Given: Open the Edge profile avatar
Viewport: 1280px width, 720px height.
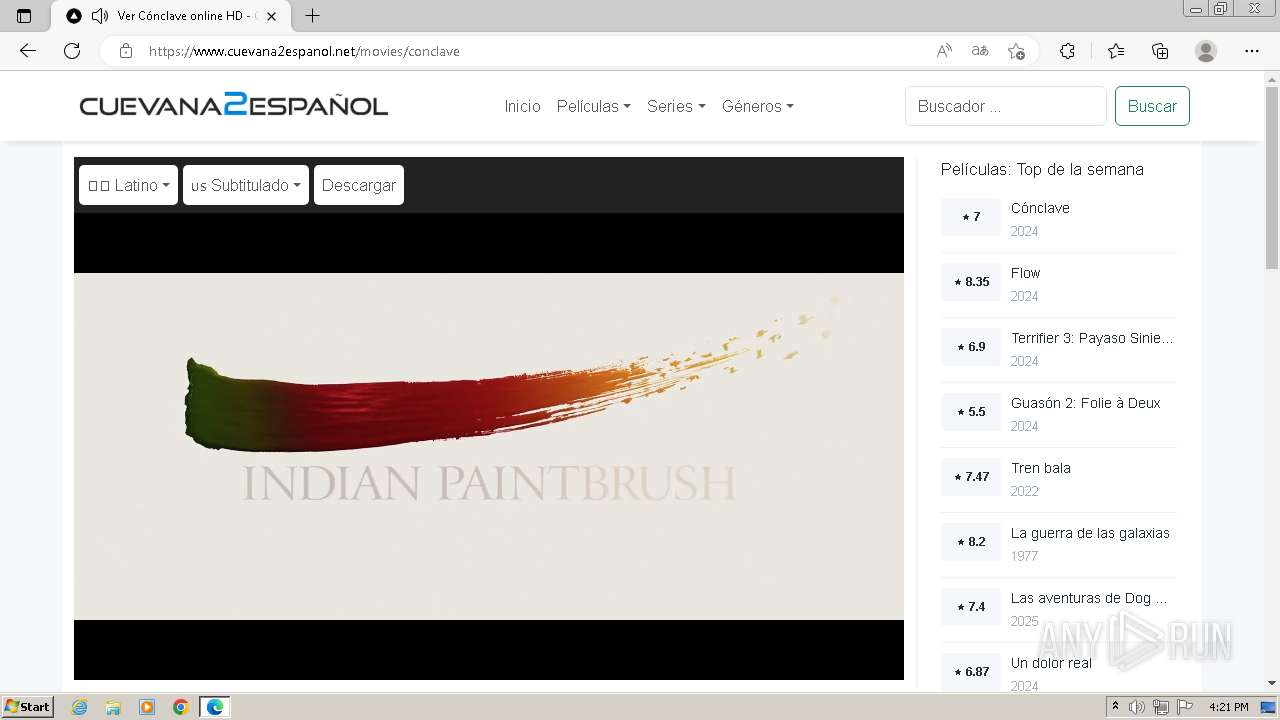Looking at the screenshot, I should (x=1206, y=51).
